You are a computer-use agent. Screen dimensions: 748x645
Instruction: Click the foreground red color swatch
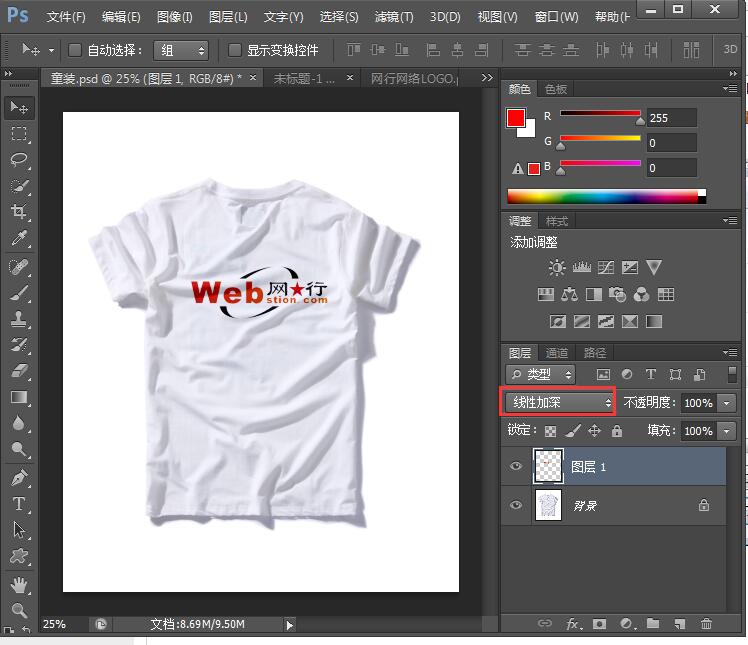(516, 118)
